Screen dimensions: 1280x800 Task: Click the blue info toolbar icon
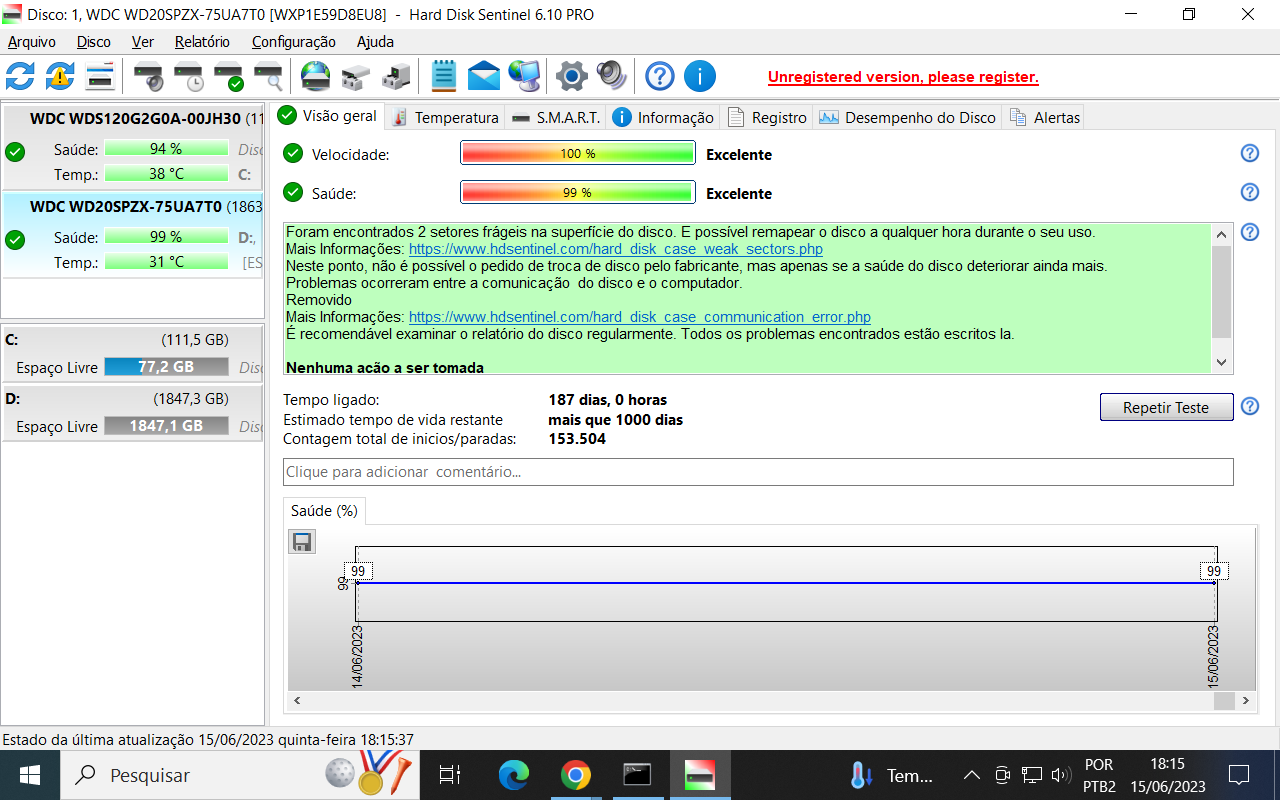(x=700, y=75)
